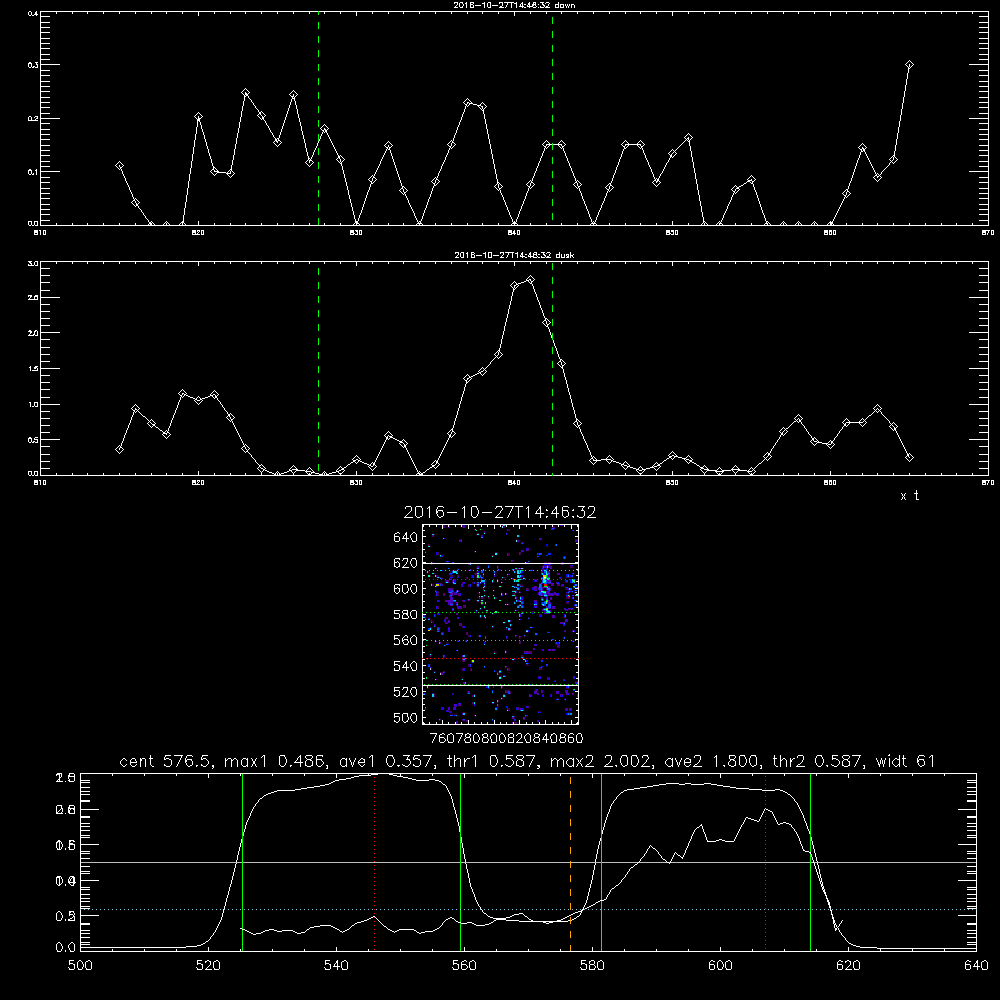Click the 'ave2 1.800' value
This screenshot has height=1000, width=1000.
point(712,761)
